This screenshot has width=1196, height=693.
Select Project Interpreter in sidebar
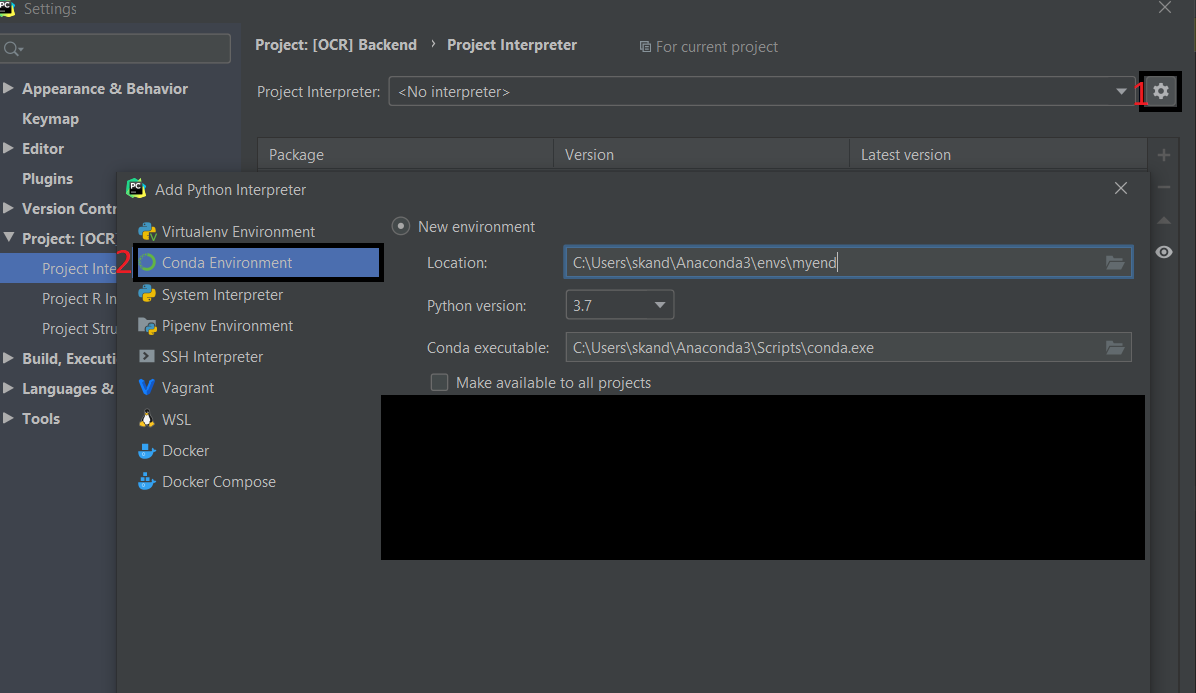(x=59, y=268)
